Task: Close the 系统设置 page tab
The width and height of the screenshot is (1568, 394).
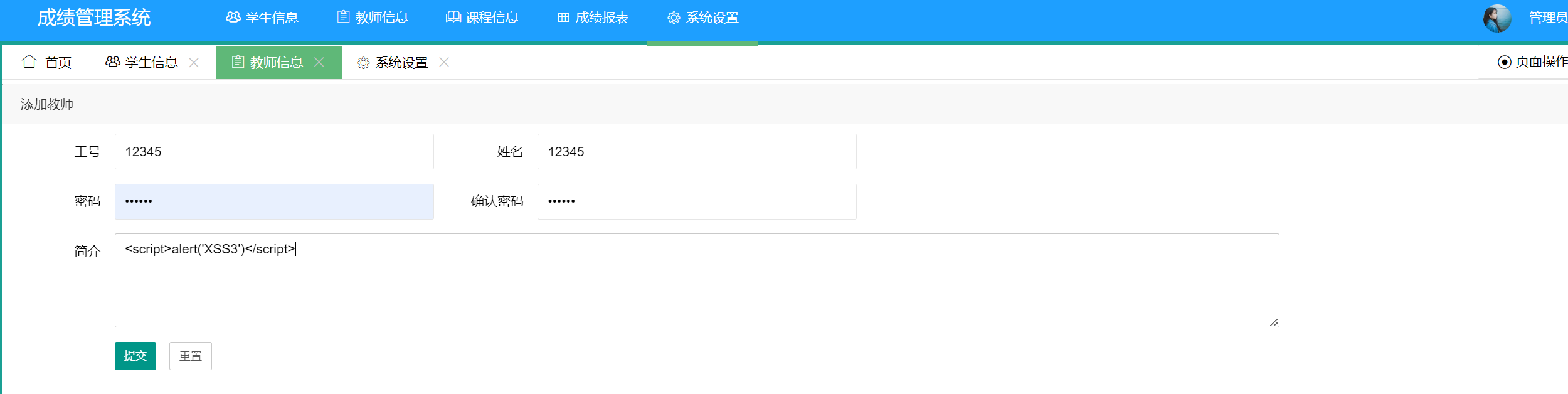Action: pos(444,61)
